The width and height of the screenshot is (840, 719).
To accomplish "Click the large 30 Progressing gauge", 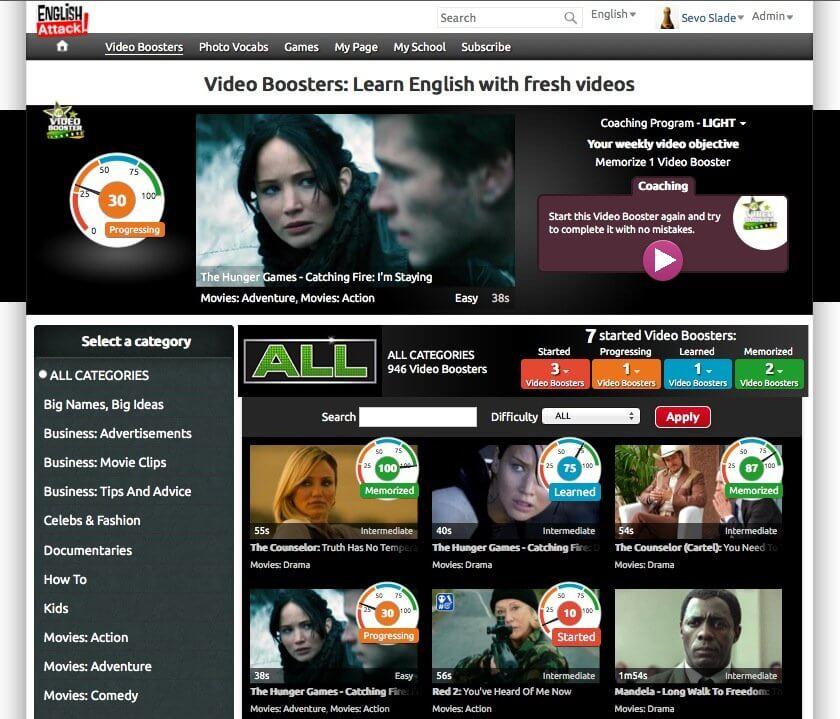I will [117, 200].
